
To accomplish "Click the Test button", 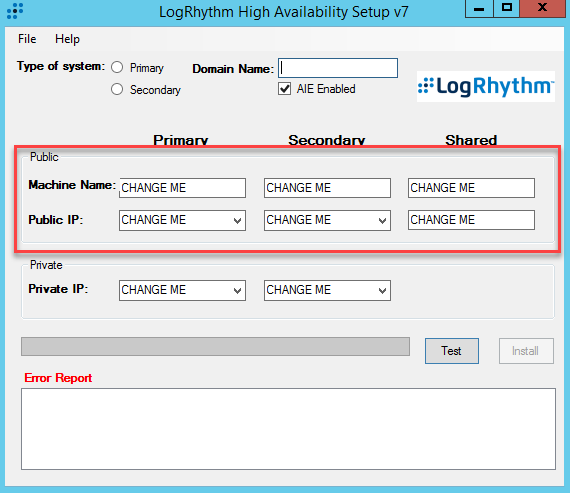I will 452,351.
